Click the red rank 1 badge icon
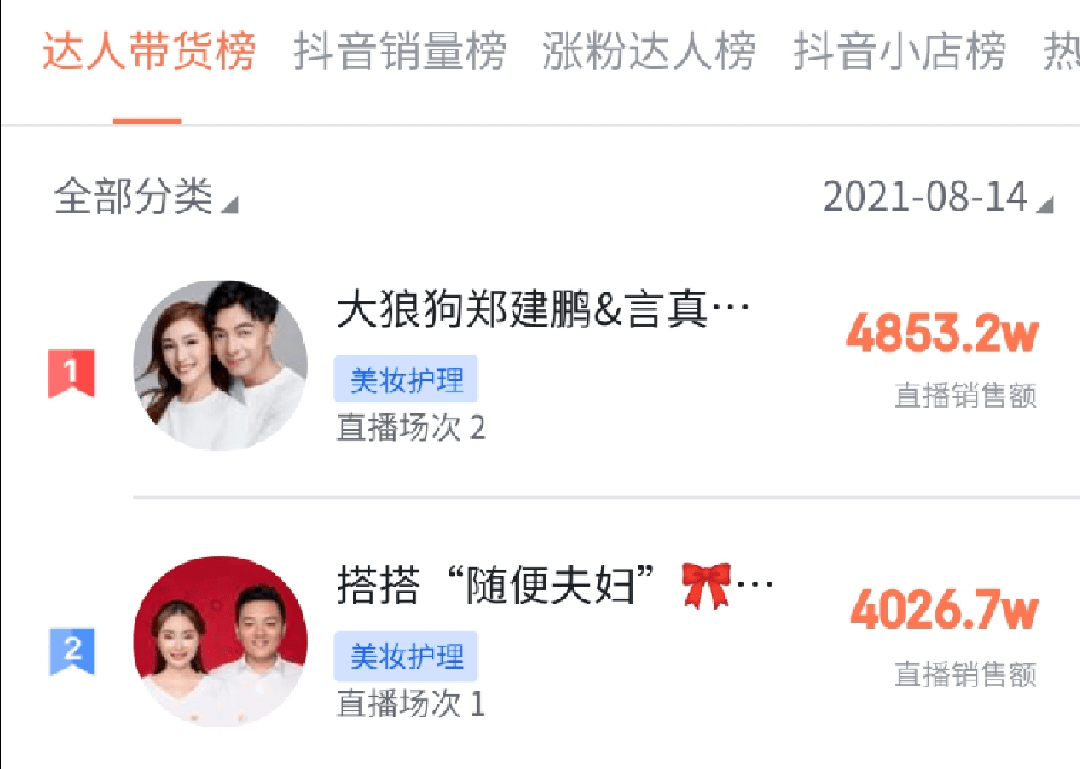1080x769 pixels. [71, 373]
